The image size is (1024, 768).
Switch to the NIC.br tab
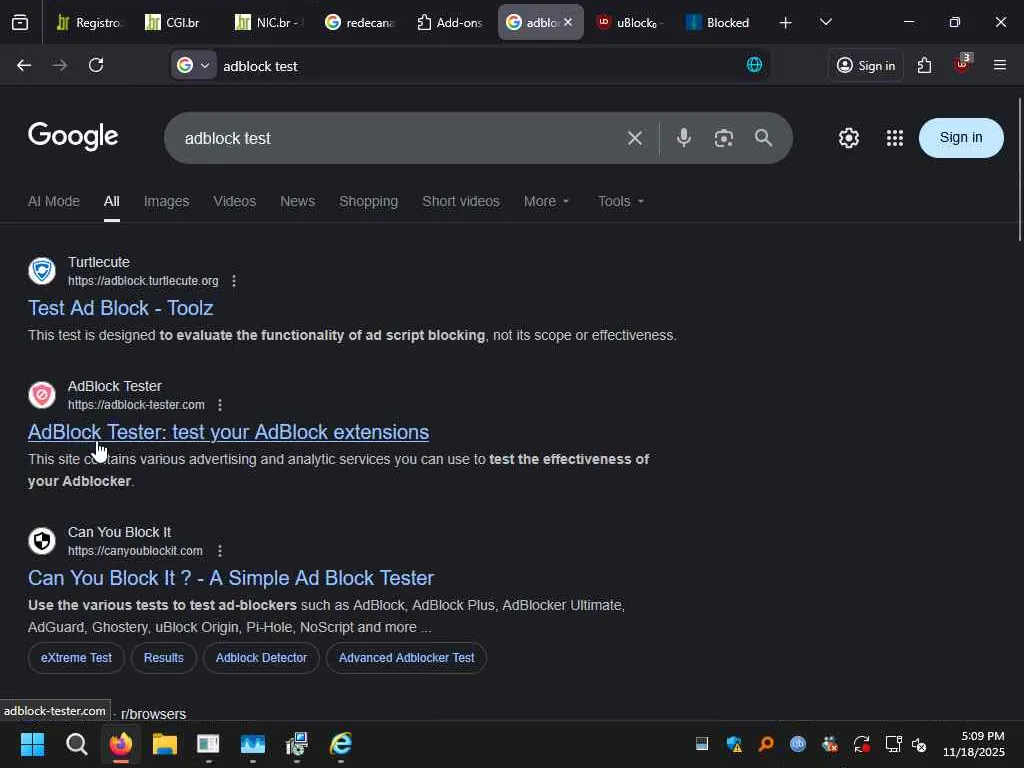269,22
